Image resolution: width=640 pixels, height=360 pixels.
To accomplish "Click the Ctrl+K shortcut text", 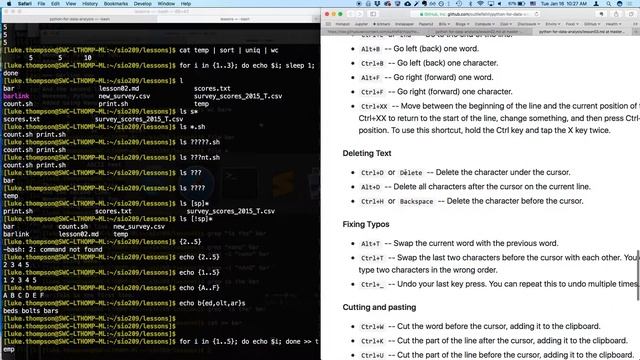I will (x=372, y=341).
